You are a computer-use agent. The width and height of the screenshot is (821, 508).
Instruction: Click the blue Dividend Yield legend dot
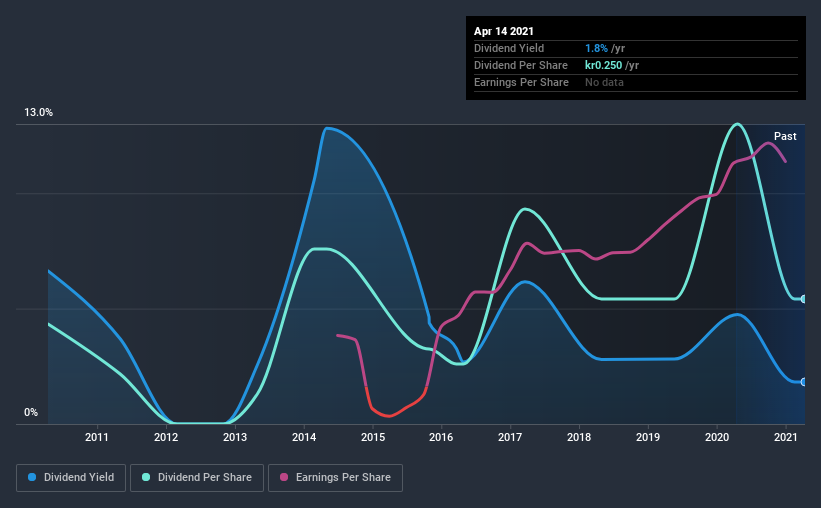[32, 477]
